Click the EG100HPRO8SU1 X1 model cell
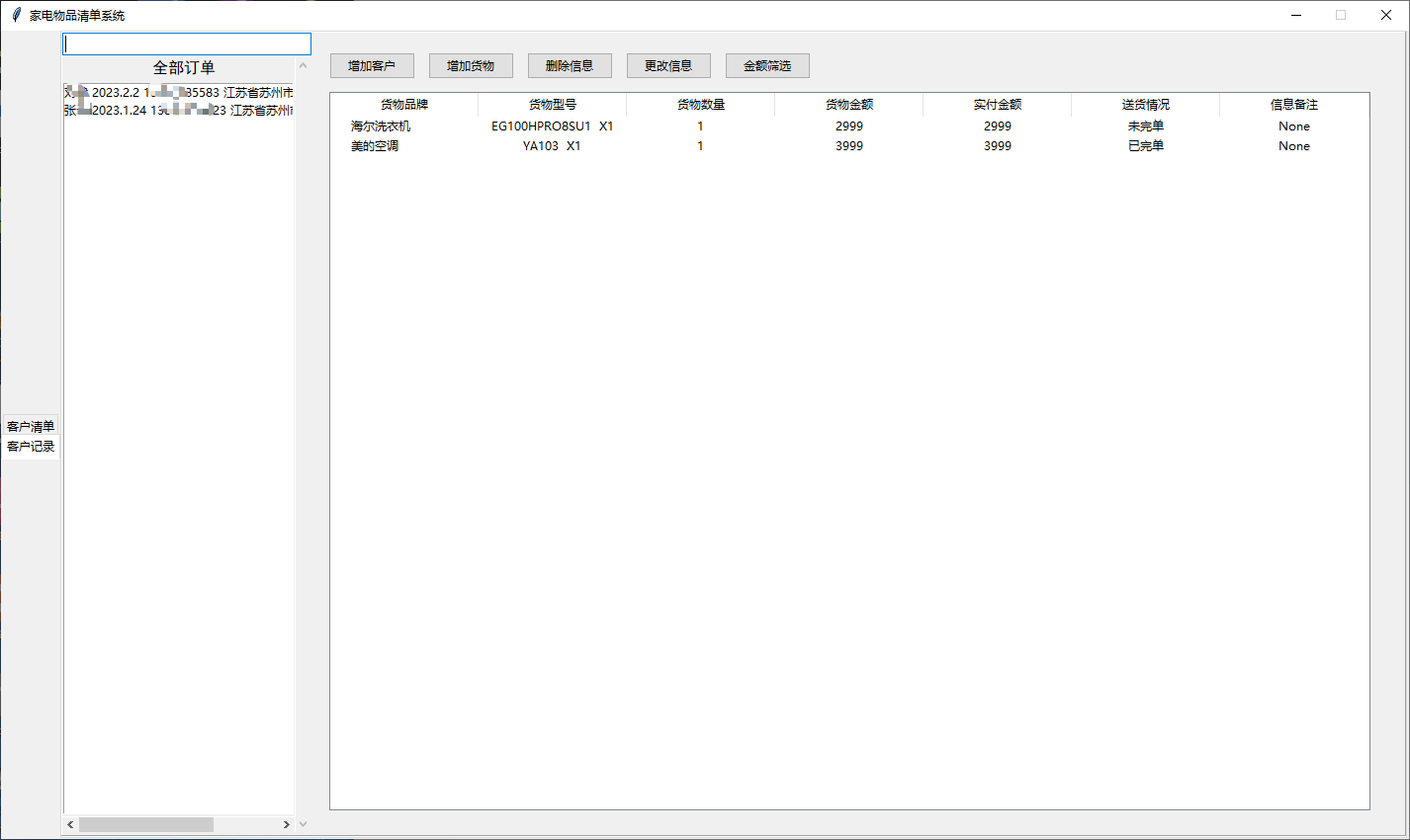This screenshot has width=1410, height=840. coord(553,126)
